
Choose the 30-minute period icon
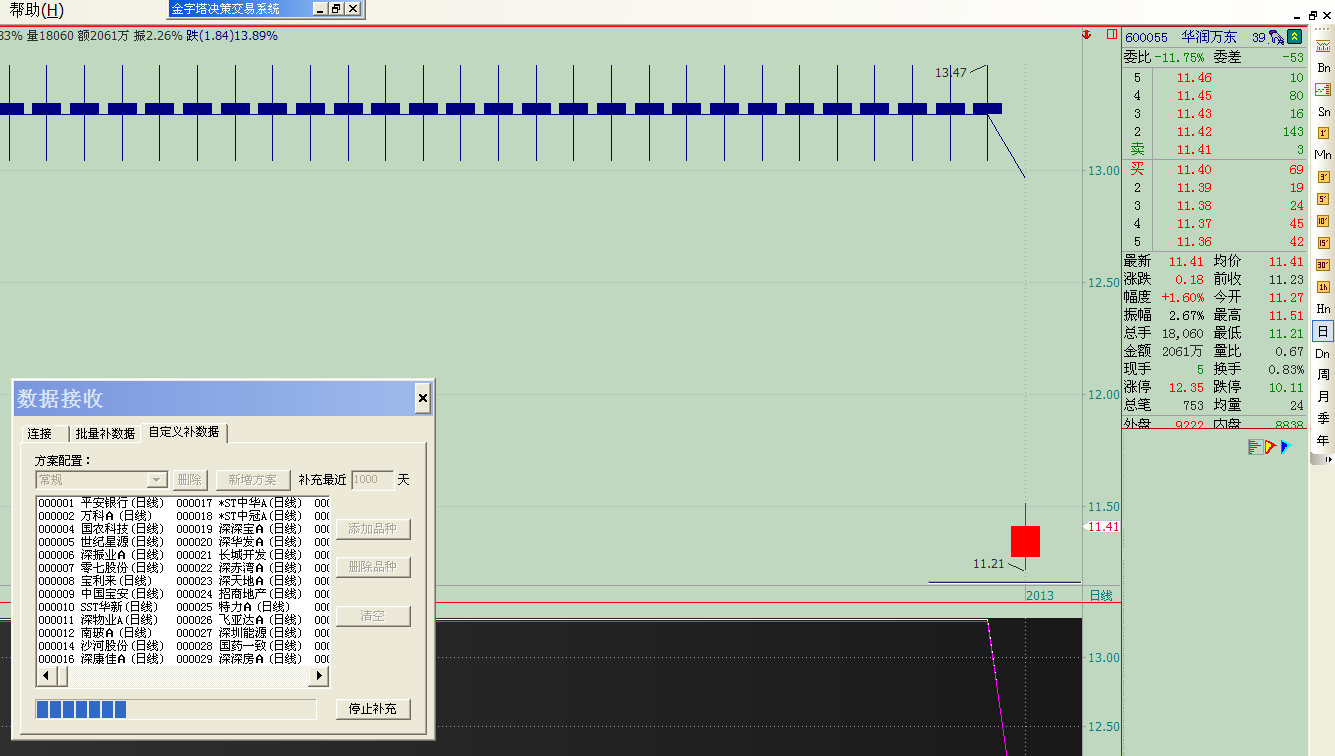tap(1322, 265)
